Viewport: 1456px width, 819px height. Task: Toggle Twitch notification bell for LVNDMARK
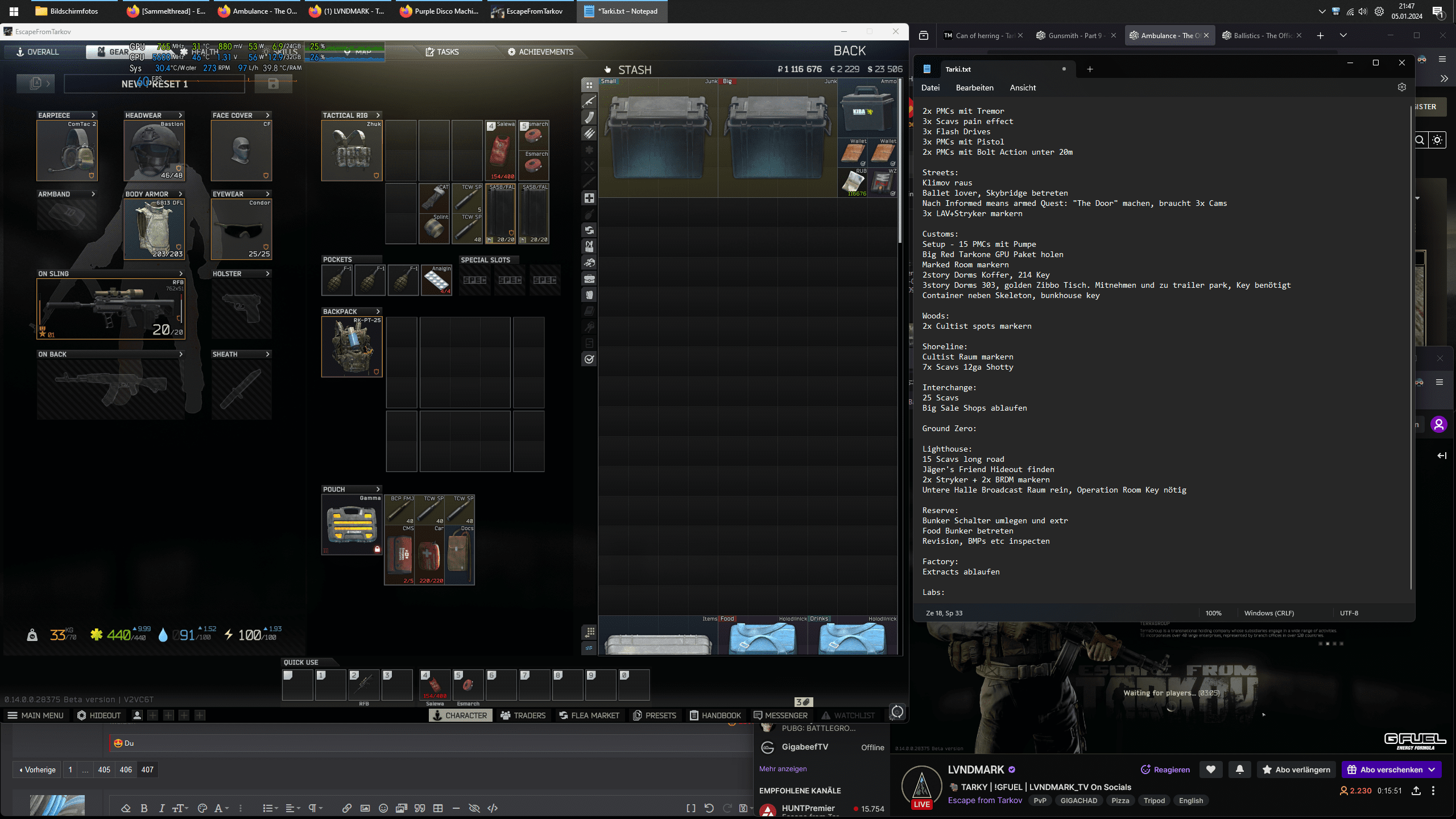1240,770
